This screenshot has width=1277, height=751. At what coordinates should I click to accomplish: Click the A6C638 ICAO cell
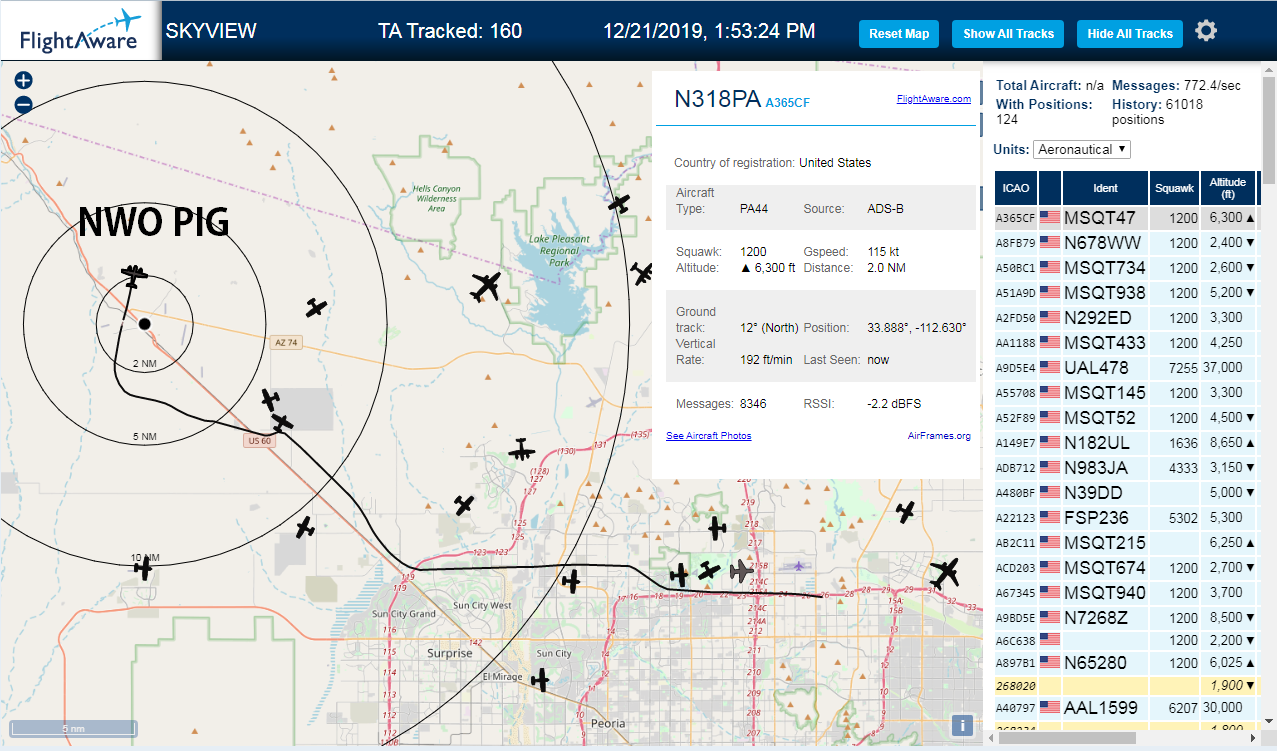click(1015, 639)
